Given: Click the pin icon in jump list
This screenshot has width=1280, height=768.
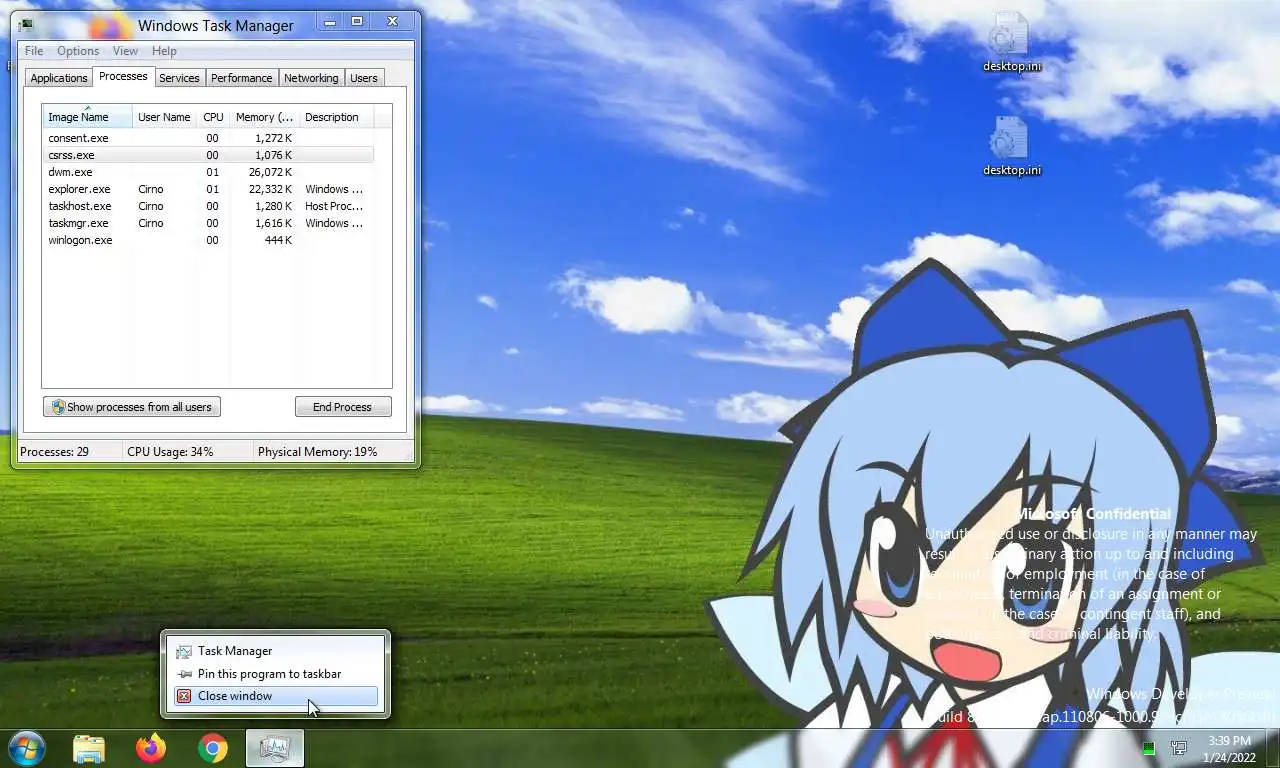Looking at the screenshot, I should tap(184, 674).
